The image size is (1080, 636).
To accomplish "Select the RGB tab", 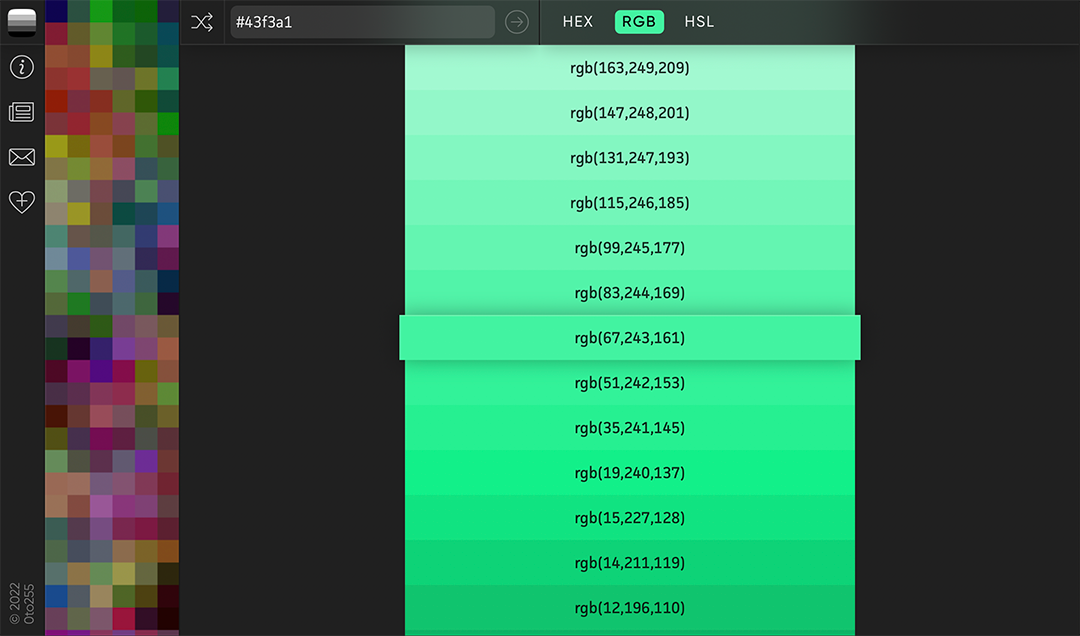I will pos(639,21).
